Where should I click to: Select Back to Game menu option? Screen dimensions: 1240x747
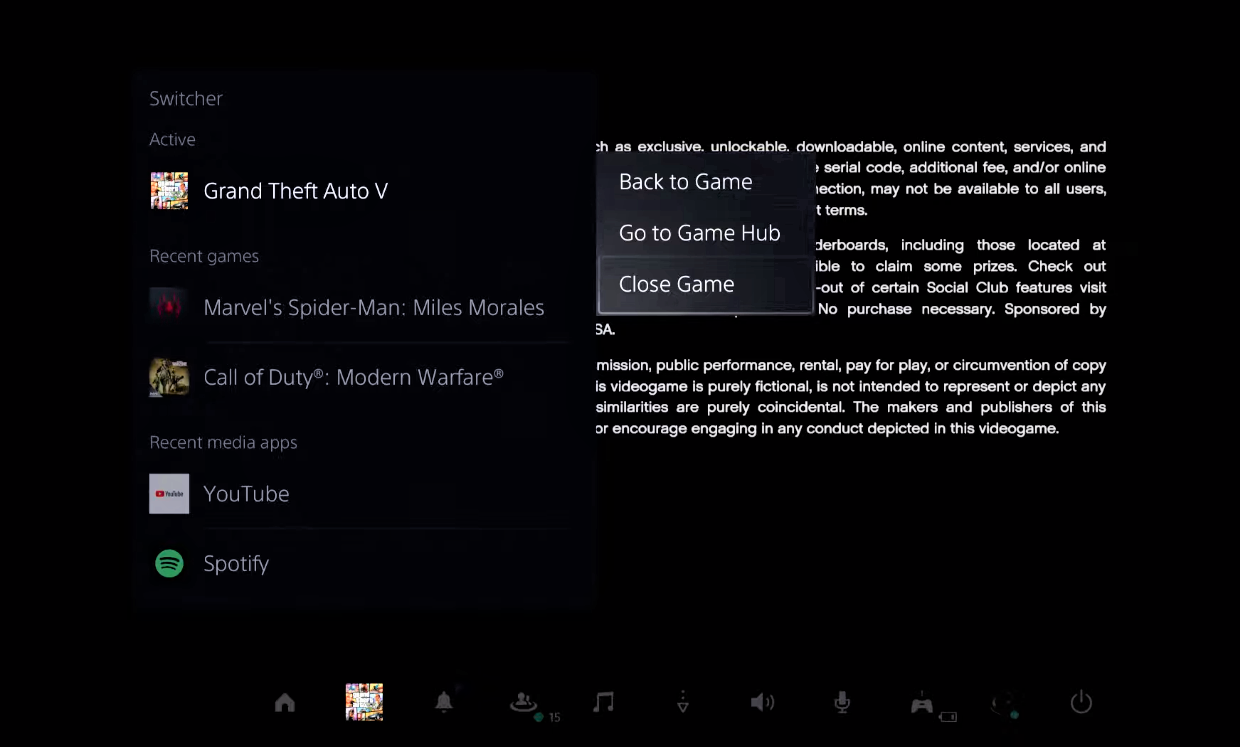click(704, 182)
